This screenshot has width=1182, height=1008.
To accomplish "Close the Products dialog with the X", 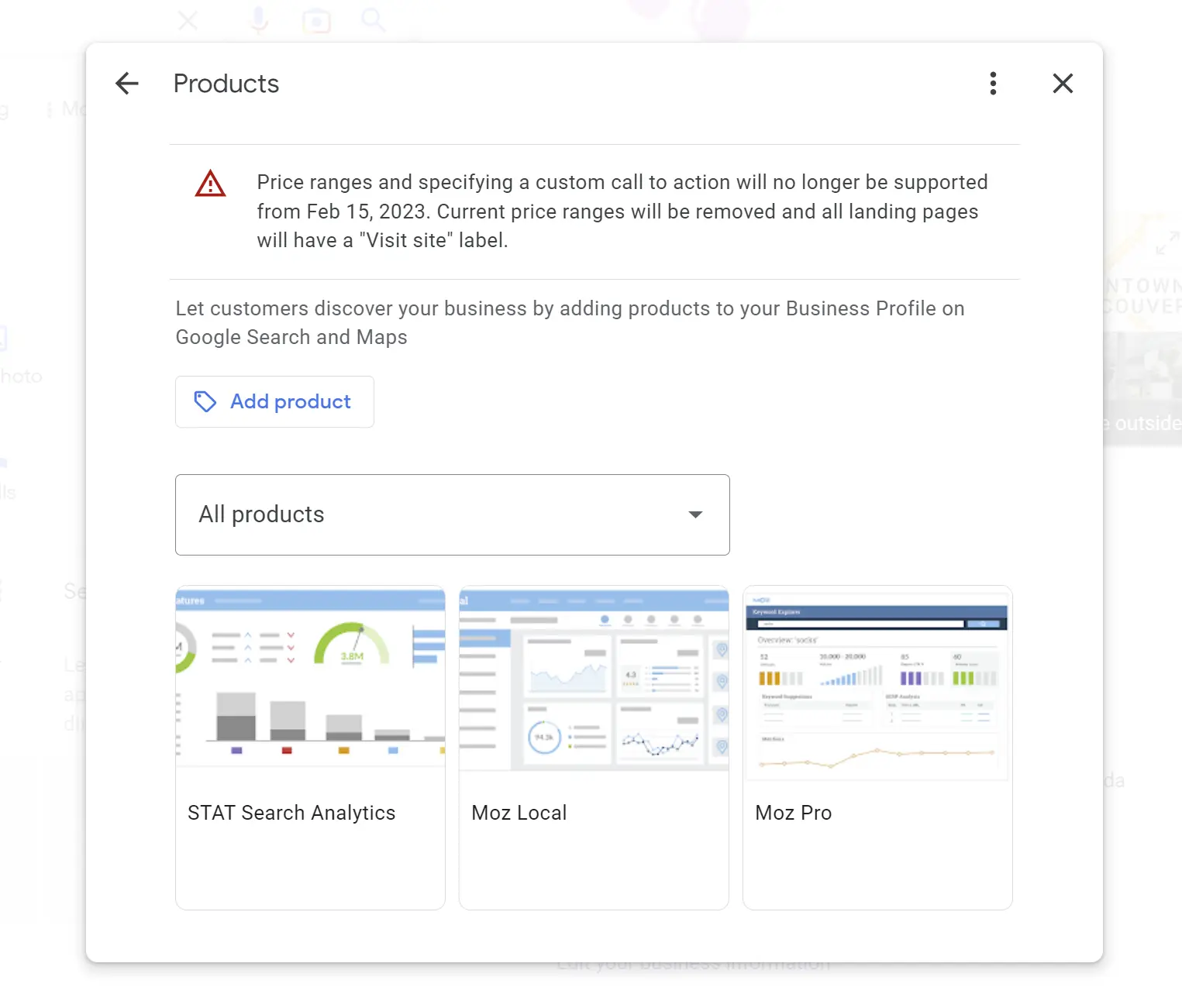I will pyautogui.click(x=1063, y=84).
